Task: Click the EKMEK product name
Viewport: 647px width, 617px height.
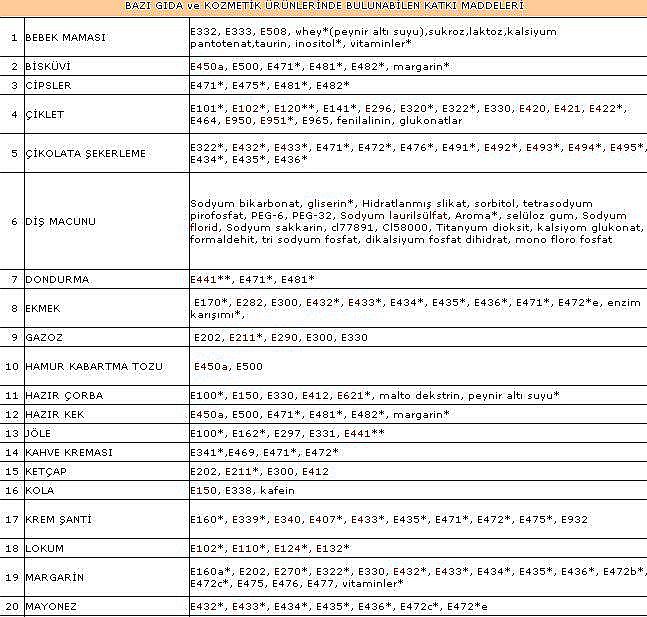Action: click(x=43, y=308)
